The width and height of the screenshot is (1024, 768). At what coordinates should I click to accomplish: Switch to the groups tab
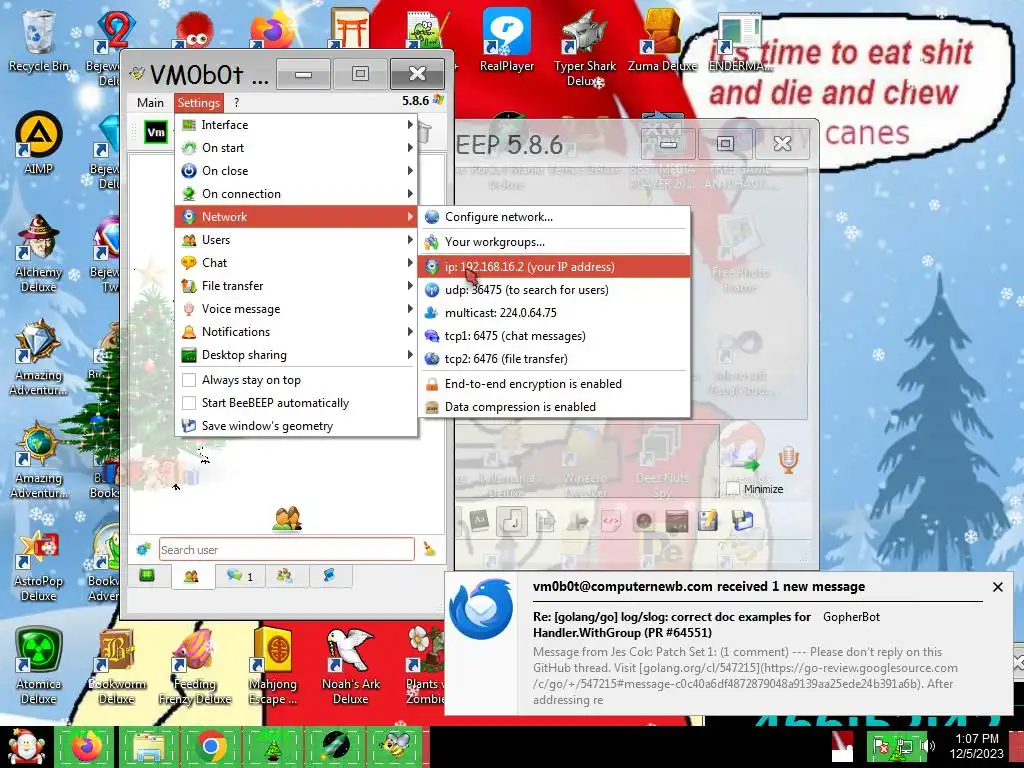pos(285,575)
